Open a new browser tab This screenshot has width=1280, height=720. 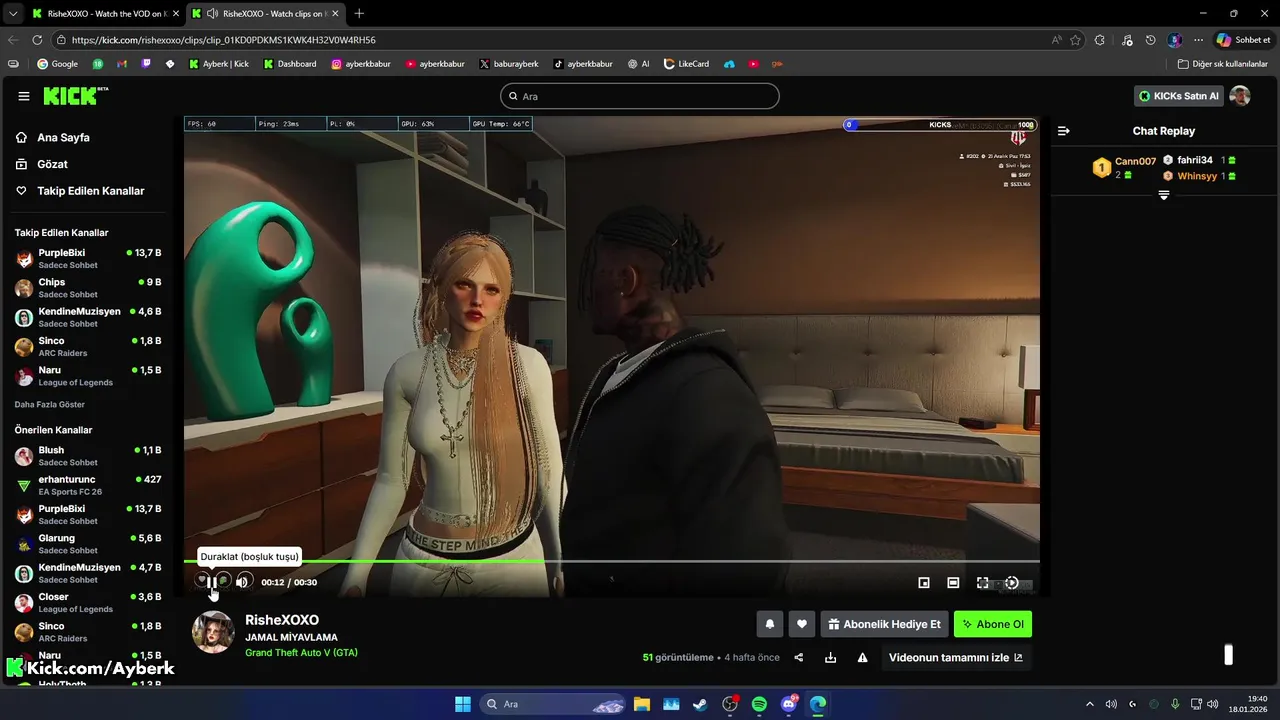359,13
